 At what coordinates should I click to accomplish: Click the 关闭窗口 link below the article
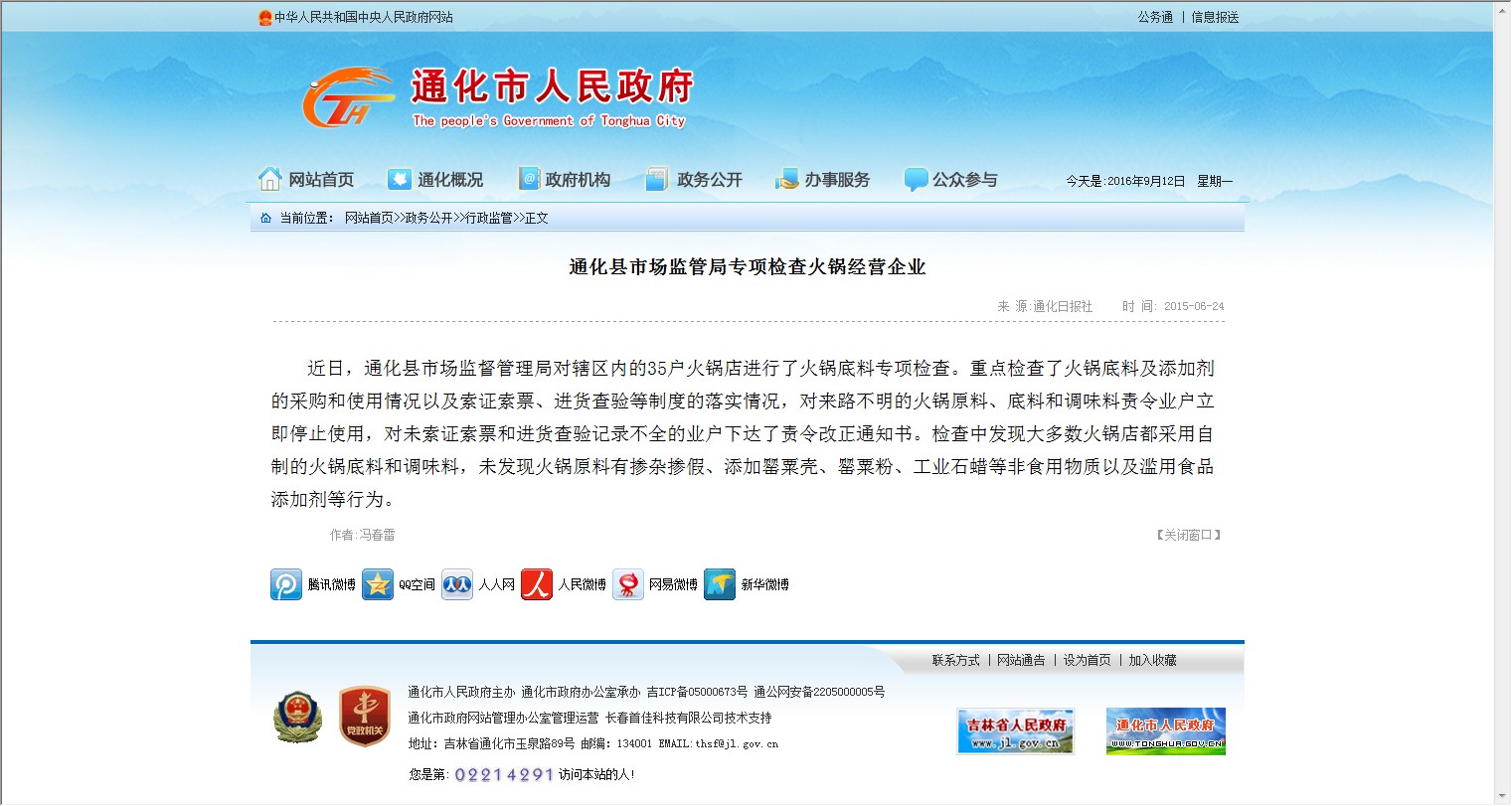coord(1188,535)
